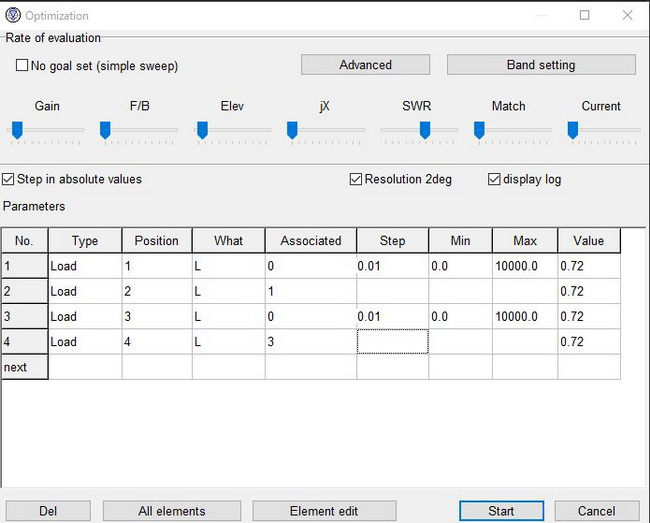Click the F/B slider handle
The width and height of the screenshot is (650, 523).
(x=106, y=129)
